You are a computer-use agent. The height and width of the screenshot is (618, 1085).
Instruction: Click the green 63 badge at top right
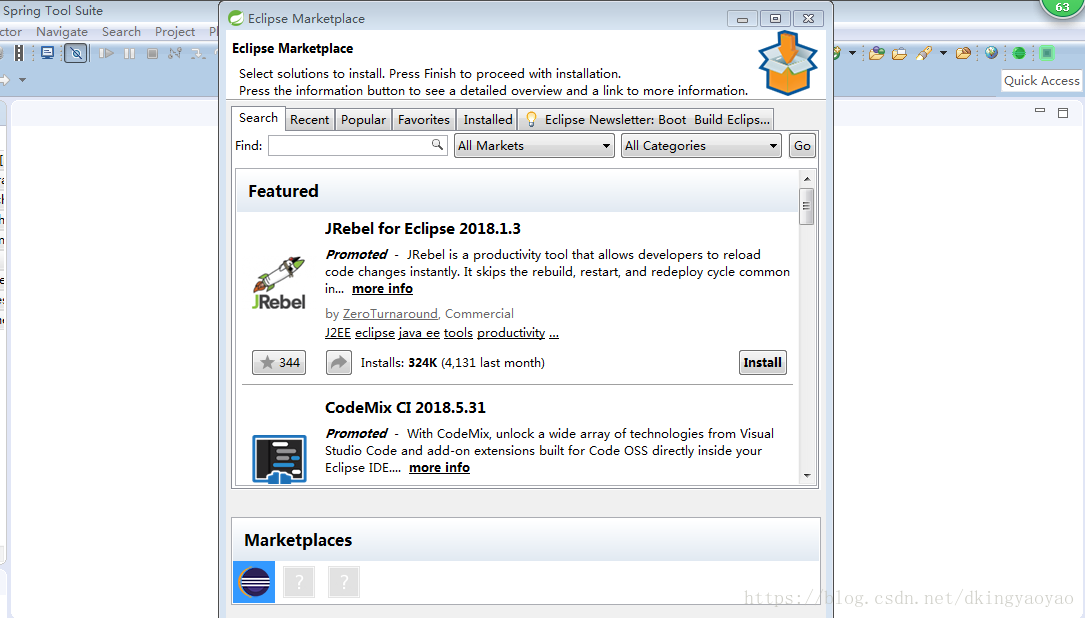point(1062,7)
